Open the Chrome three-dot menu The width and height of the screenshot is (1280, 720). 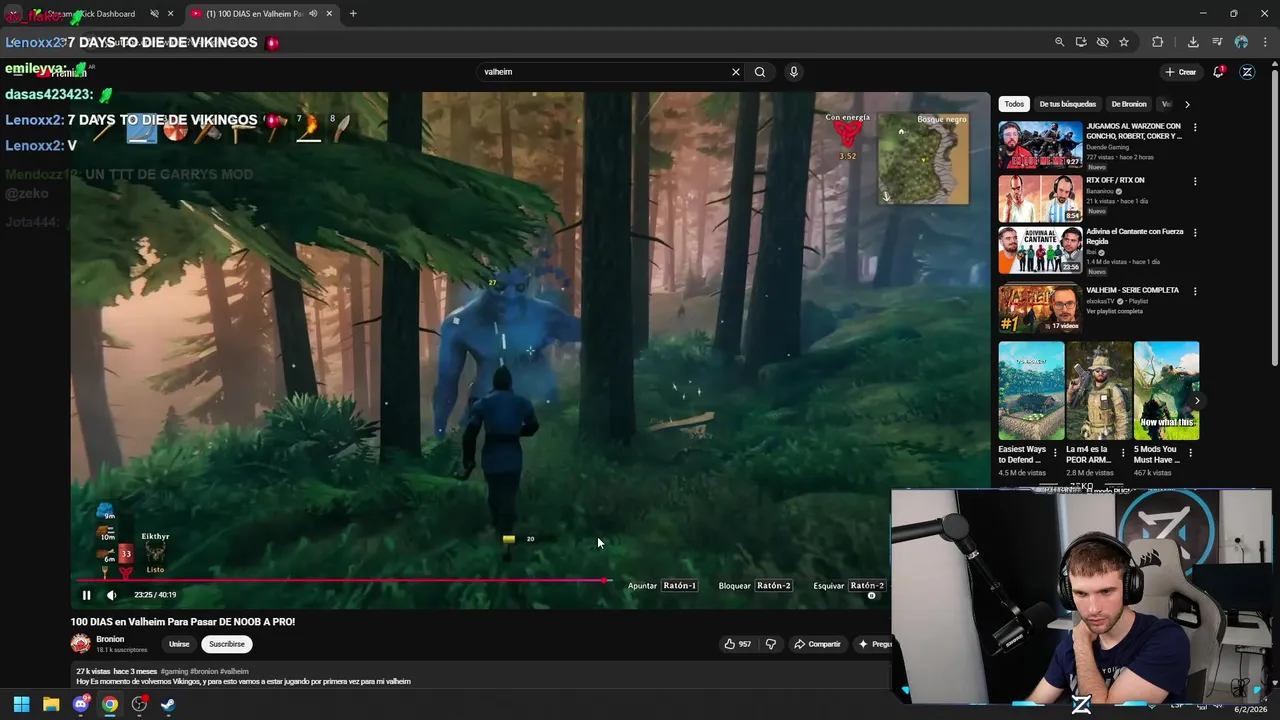1266,42
